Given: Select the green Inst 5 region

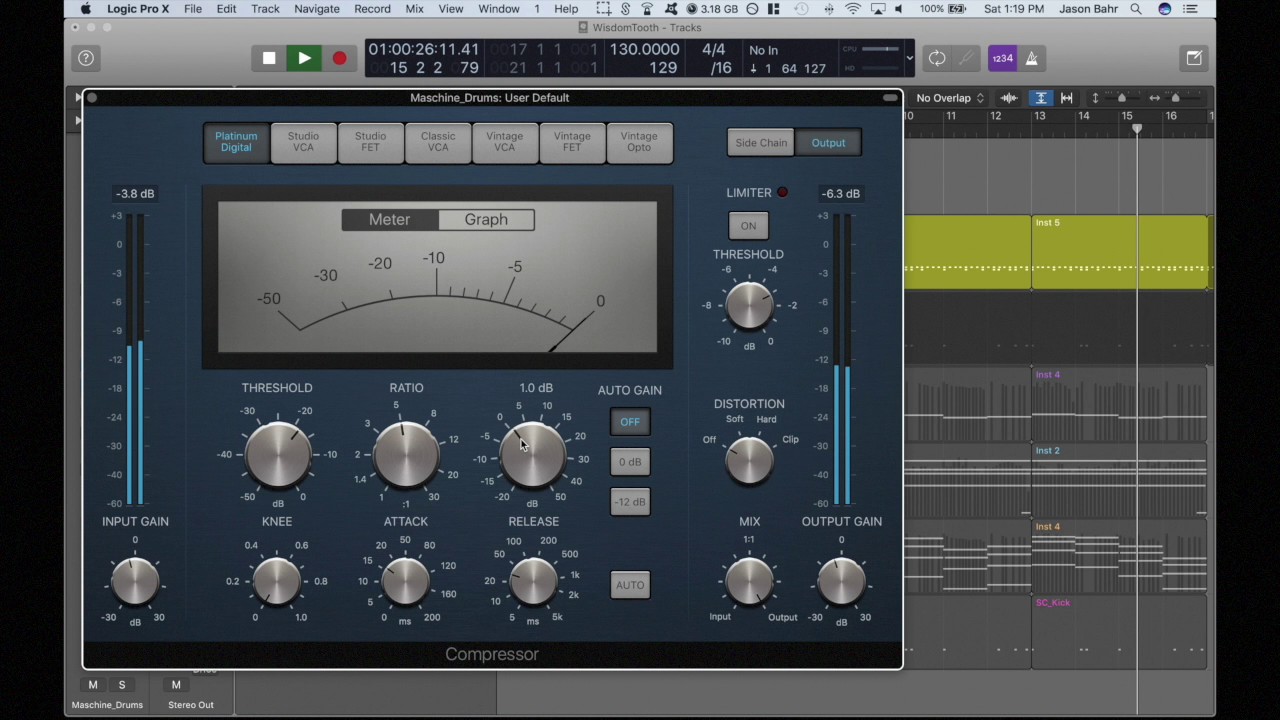Looking at the screenshot, I should [x=1118, y=252].
